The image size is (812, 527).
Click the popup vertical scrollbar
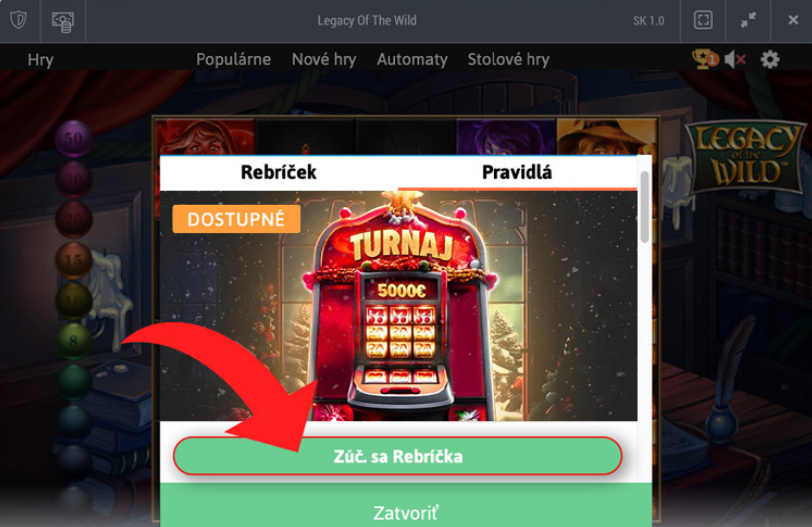click(x=645, y=207)
